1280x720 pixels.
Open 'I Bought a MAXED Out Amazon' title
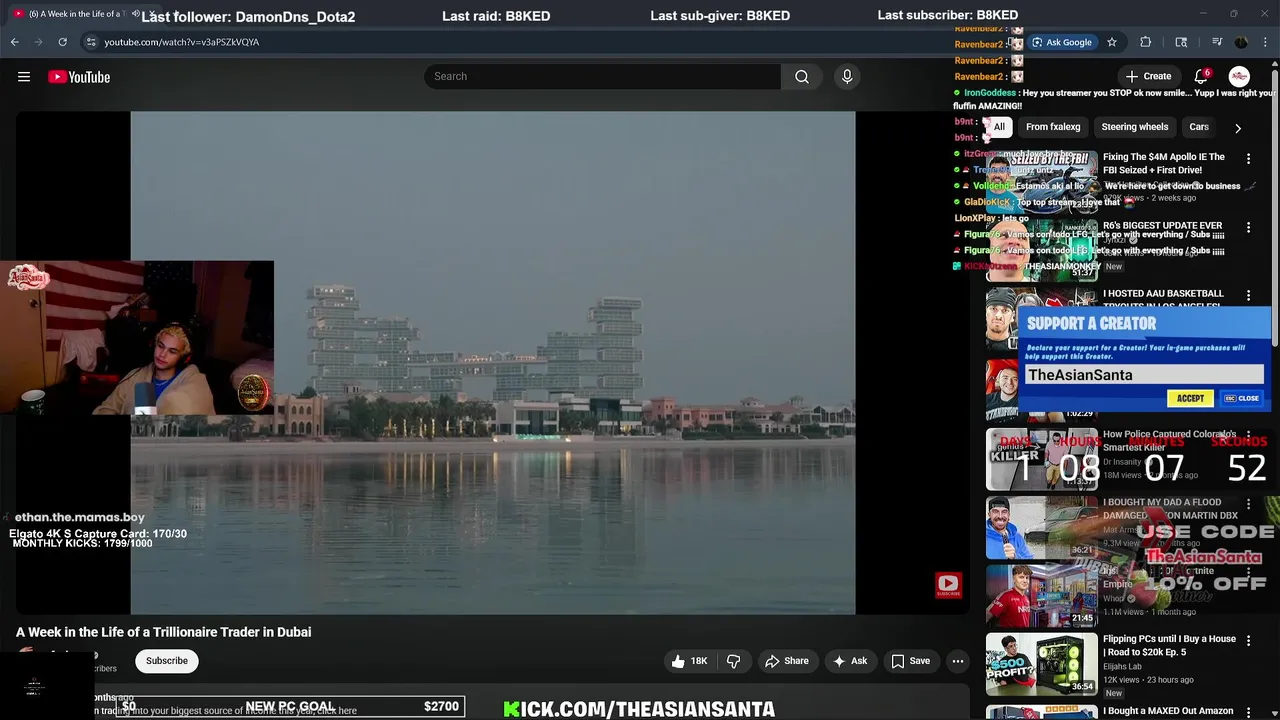tap(1168, 711)
